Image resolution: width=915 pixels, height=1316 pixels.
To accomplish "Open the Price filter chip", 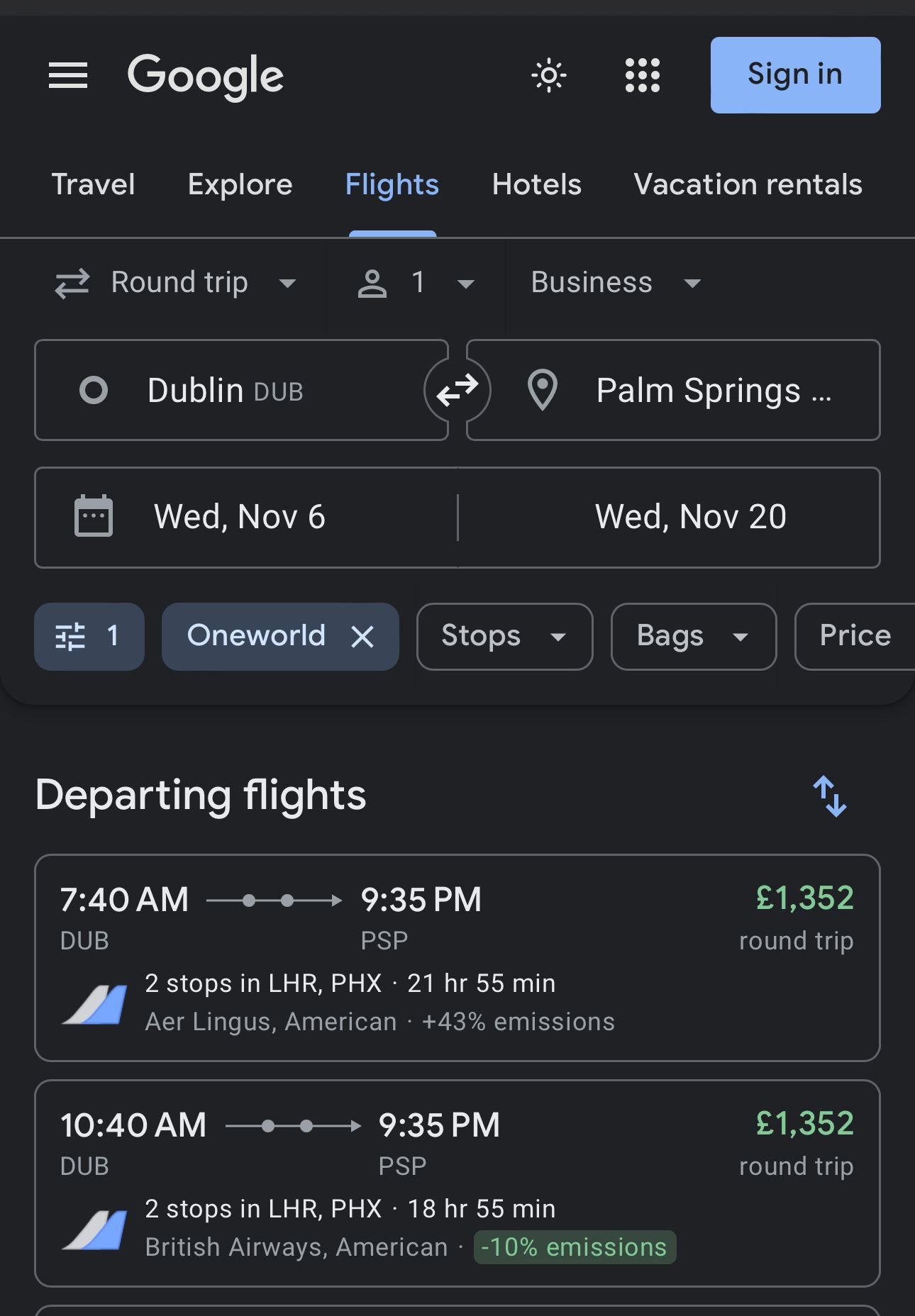I will tap(855, 636).
